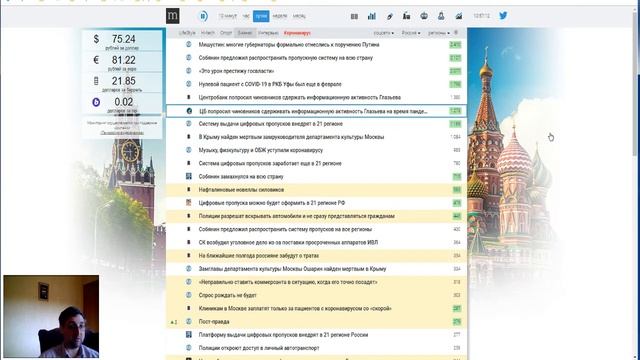The image size is (640, 360).
Task: Expand the 'Россия' country dropdown
Action: (x=411, y=33)
